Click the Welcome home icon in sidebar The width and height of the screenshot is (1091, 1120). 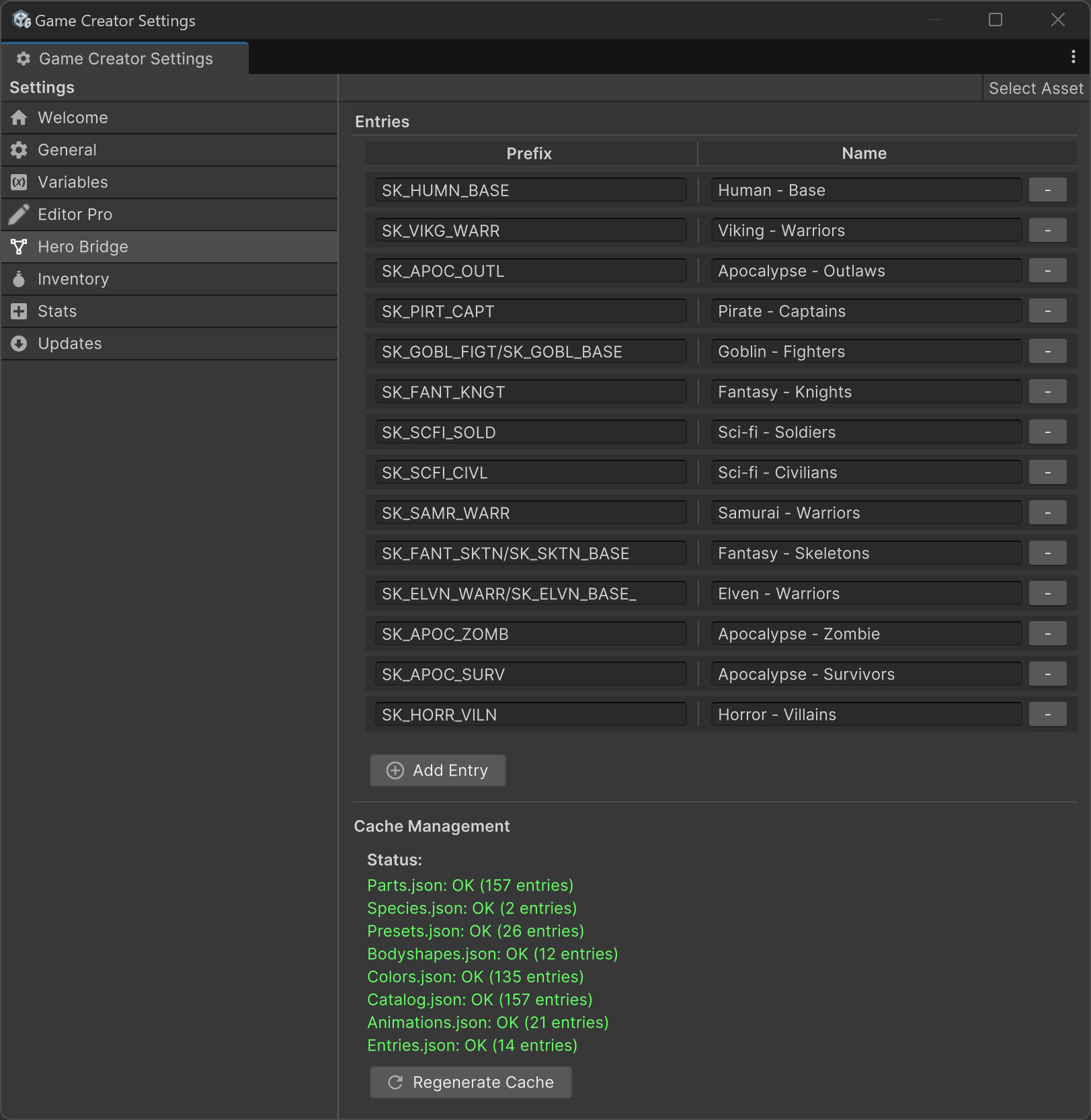pos(19,118)
